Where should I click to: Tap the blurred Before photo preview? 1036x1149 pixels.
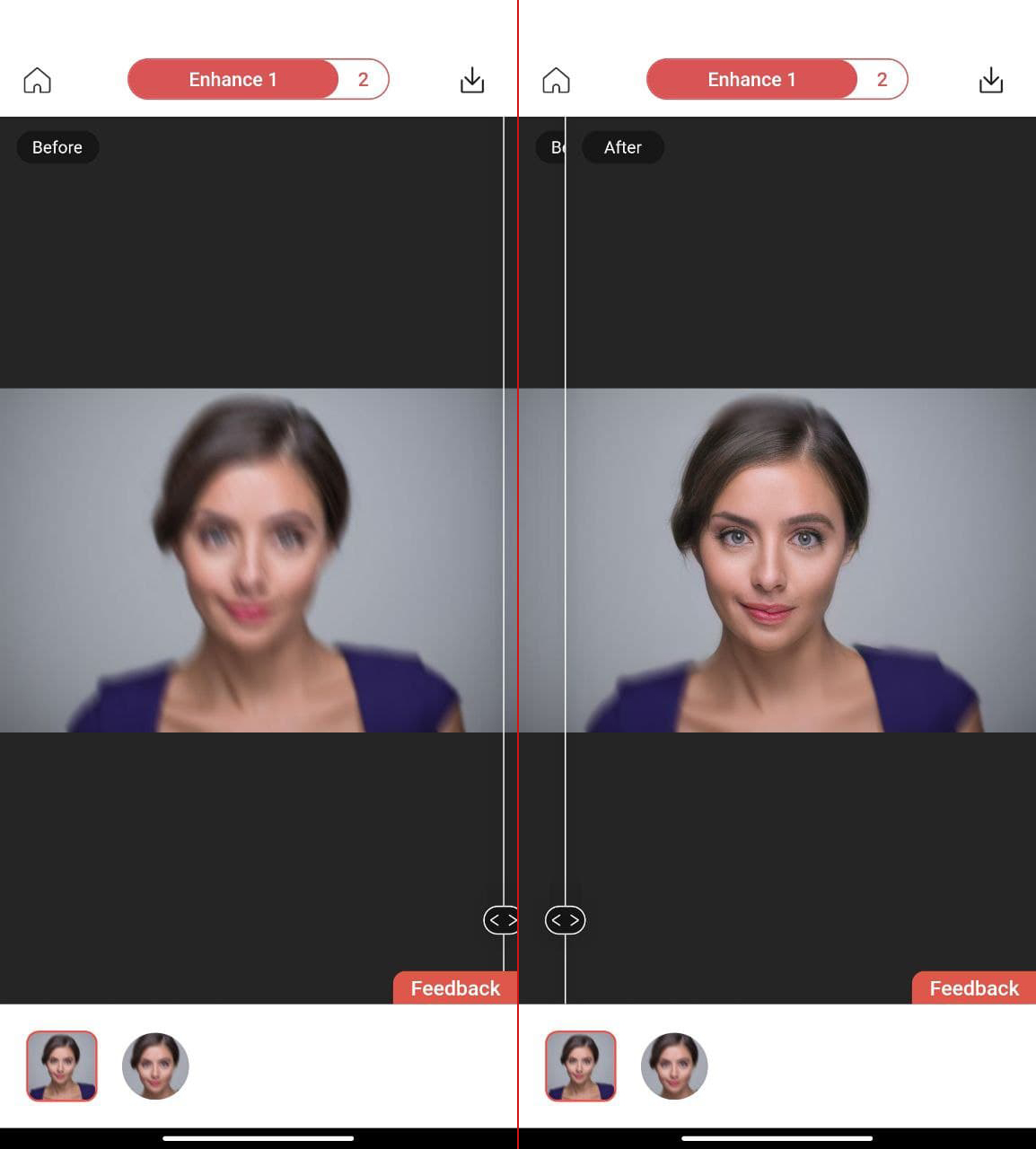pyautogui.click(x=251, y=560)
